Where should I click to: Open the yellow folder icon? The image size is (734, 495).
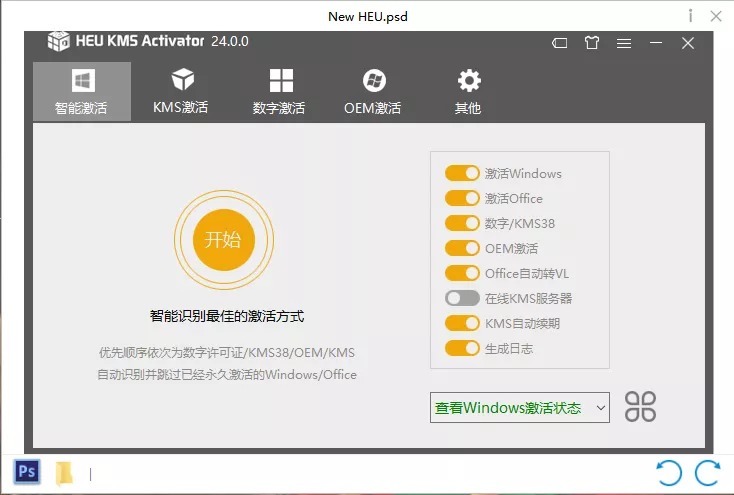click(64, 473)
